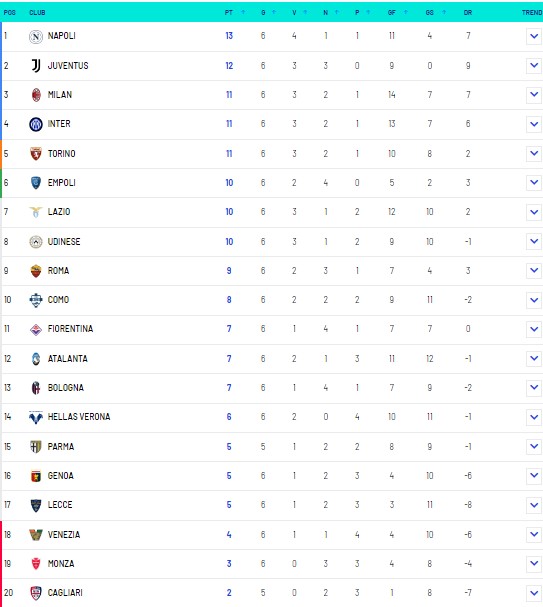
Task: Select the Hellas Verona logo
Action: pyautogui.click(x=36, y=417)
